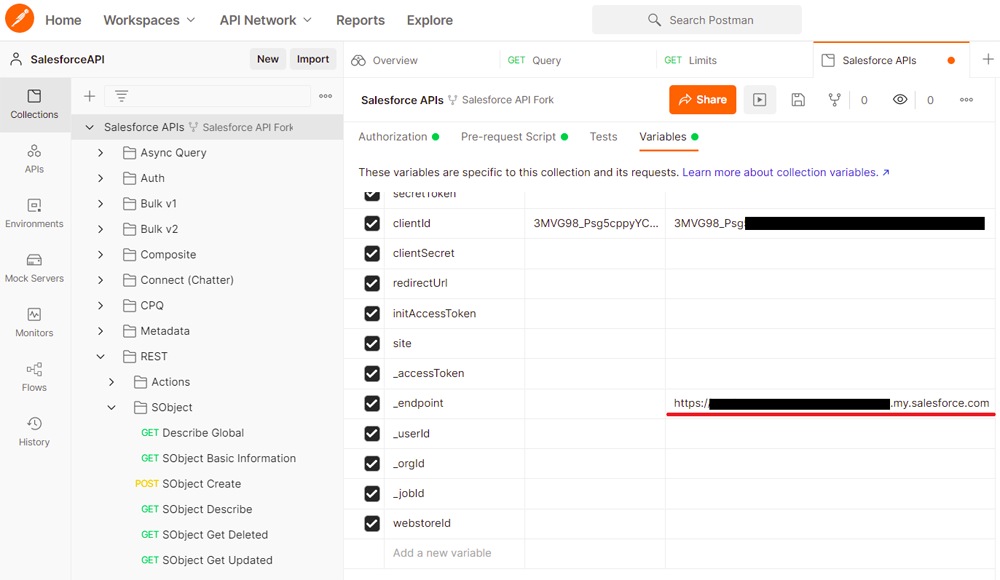
Task: Click the filter icon in collections search
Action: click(121, 96)
